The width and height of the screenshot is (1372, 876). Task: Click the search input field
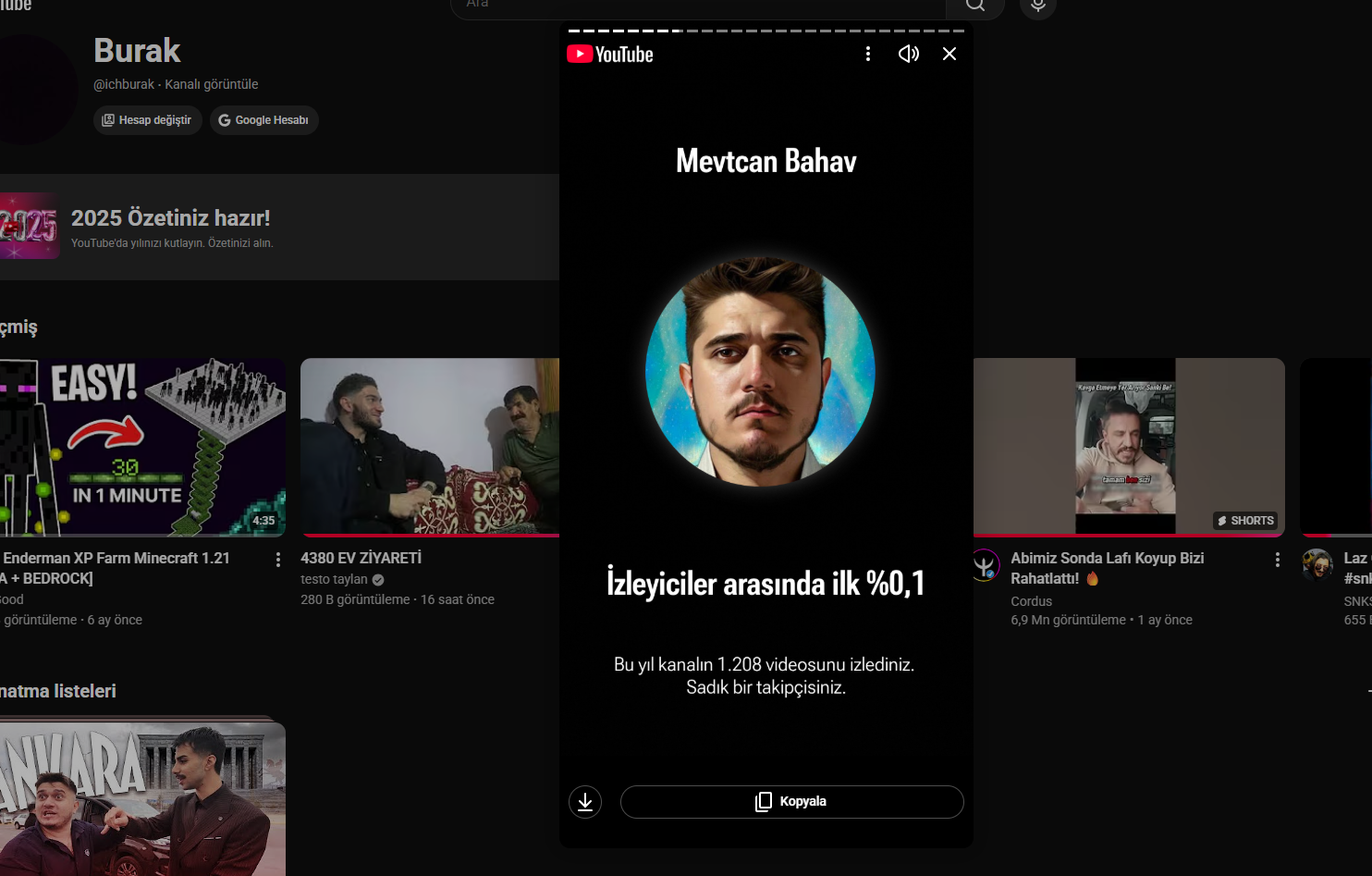(x=698, y=6)
